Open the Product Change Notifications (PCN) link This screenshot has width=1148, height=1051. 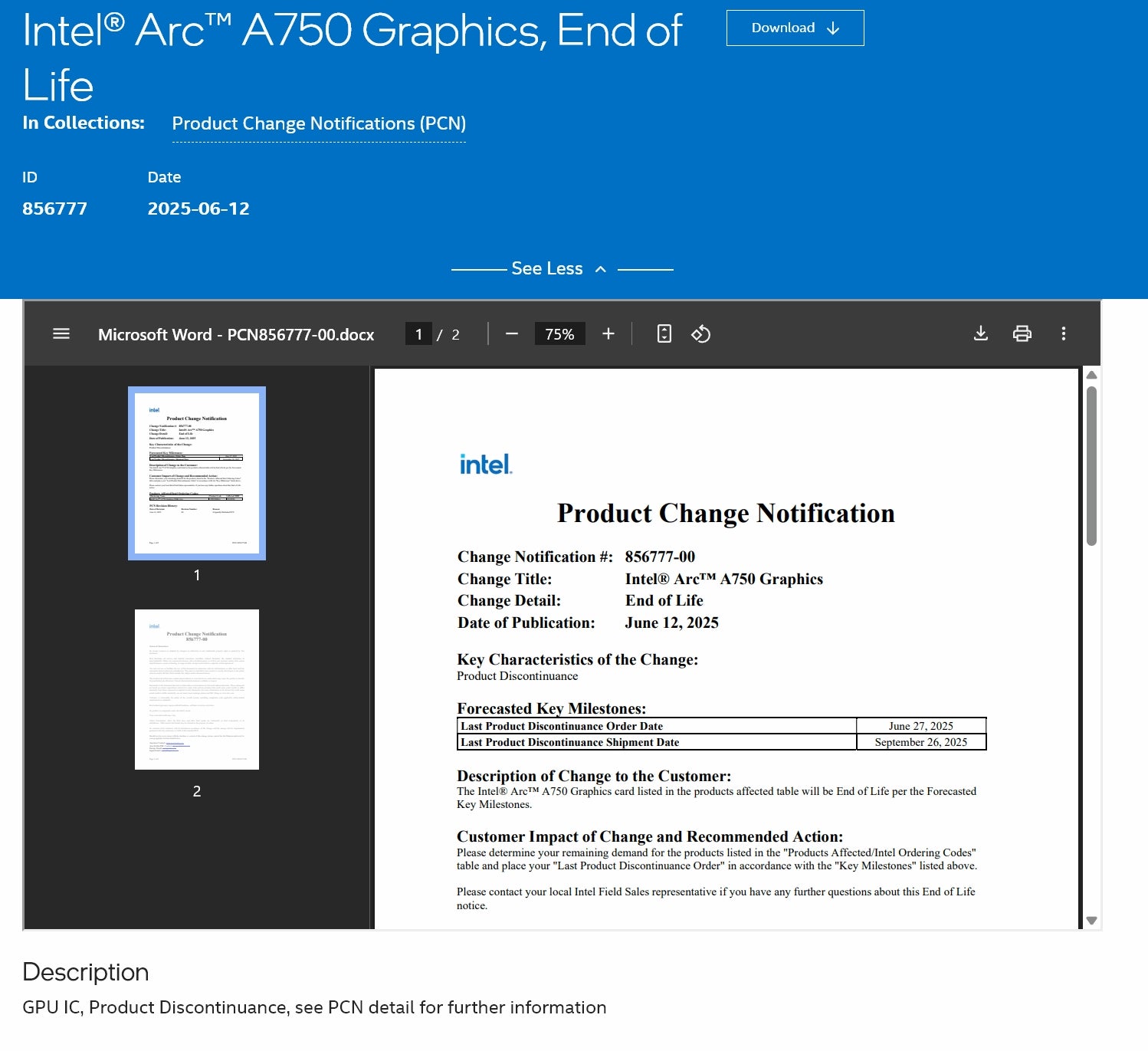(319, 123)
